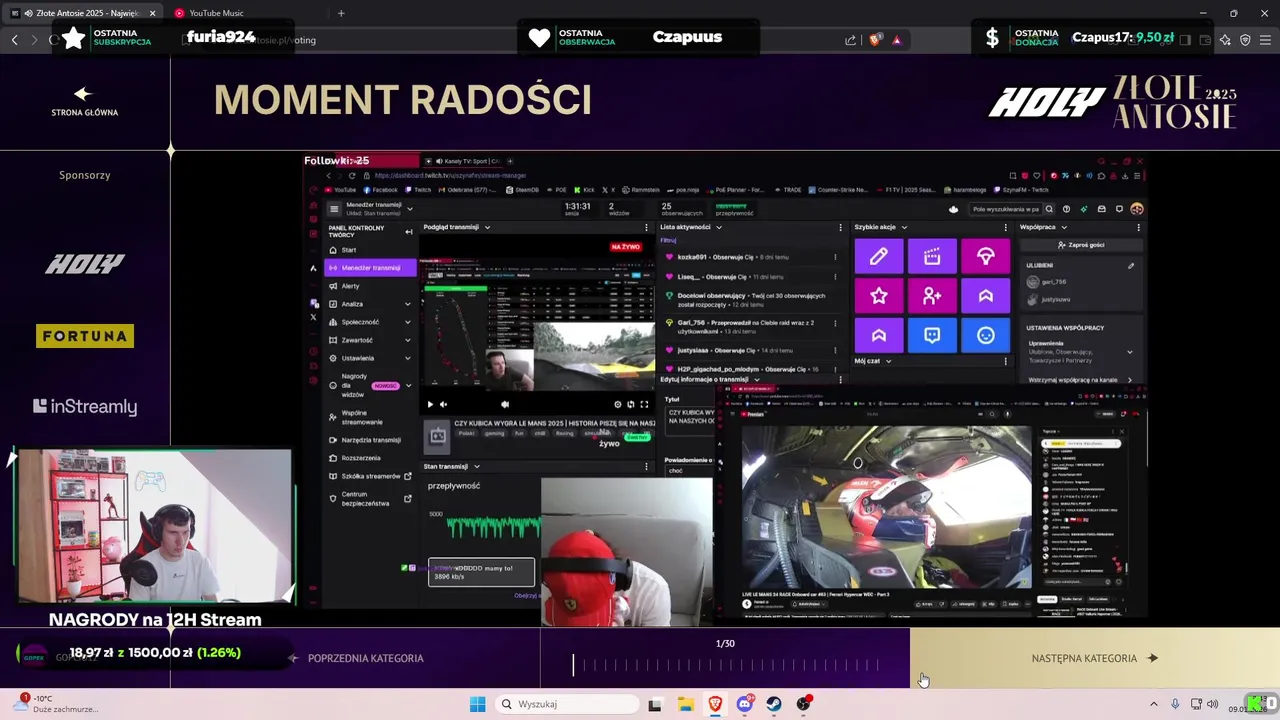The width and height of the screenshot is (1280, 720).
Task: Open Steam from taskbar
Action: pos(774,704)
